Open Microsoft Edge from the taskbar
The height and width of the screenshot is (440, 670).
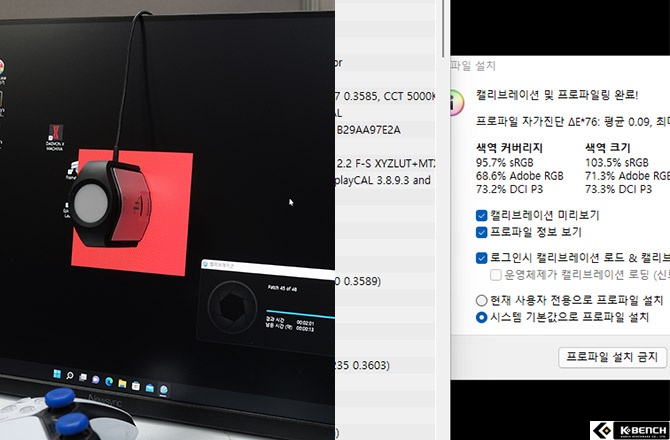click(109, 381)
